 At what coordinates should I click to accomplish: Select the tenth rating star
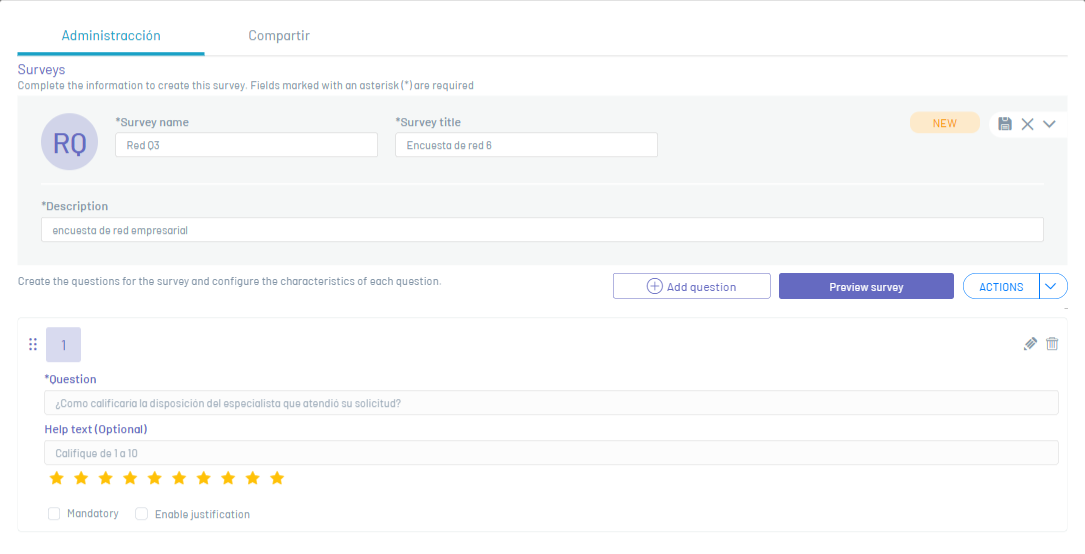coord(277,478)
